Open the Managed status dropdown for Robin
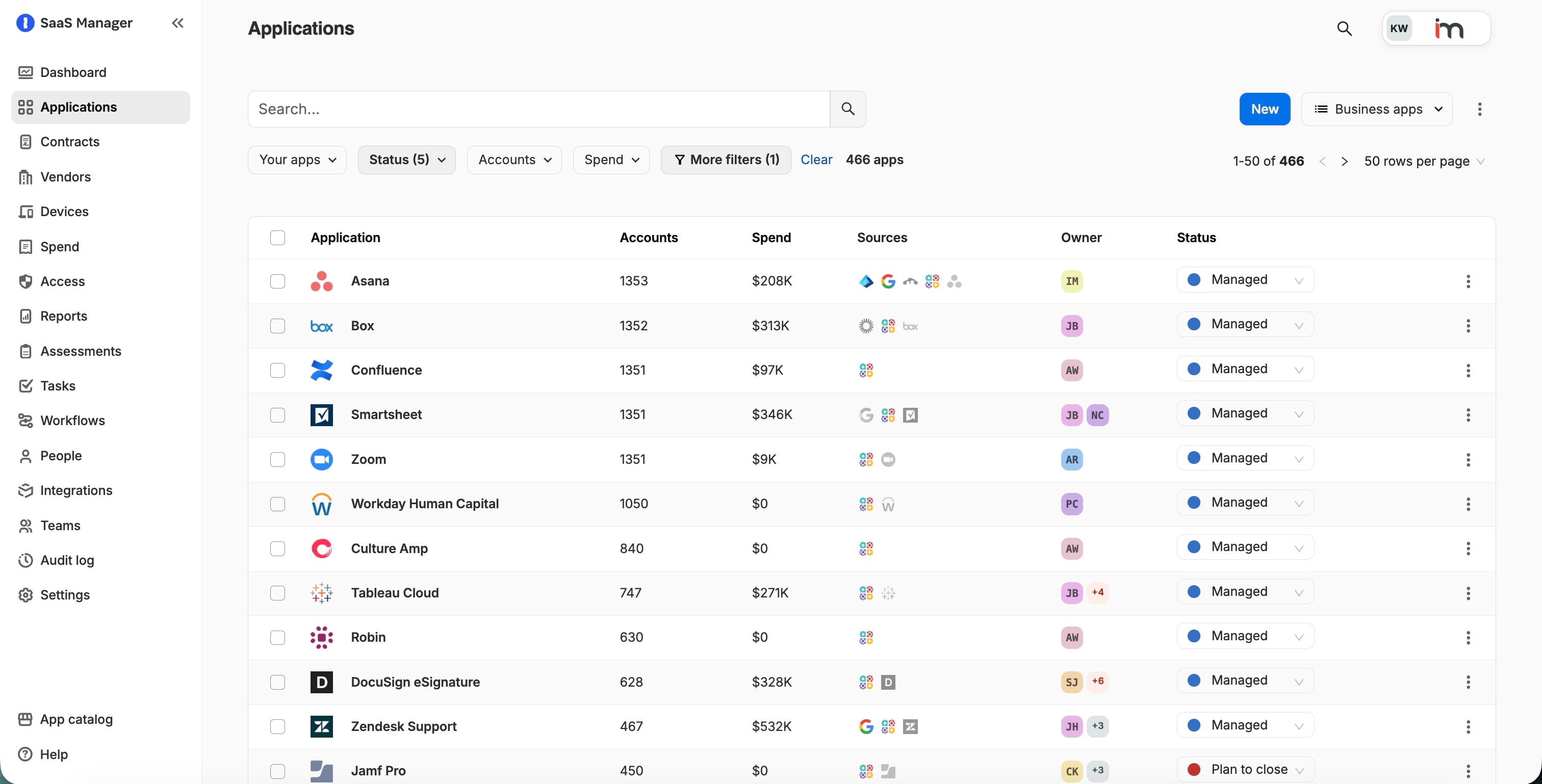1542x784 pixels. point(1245,636)
